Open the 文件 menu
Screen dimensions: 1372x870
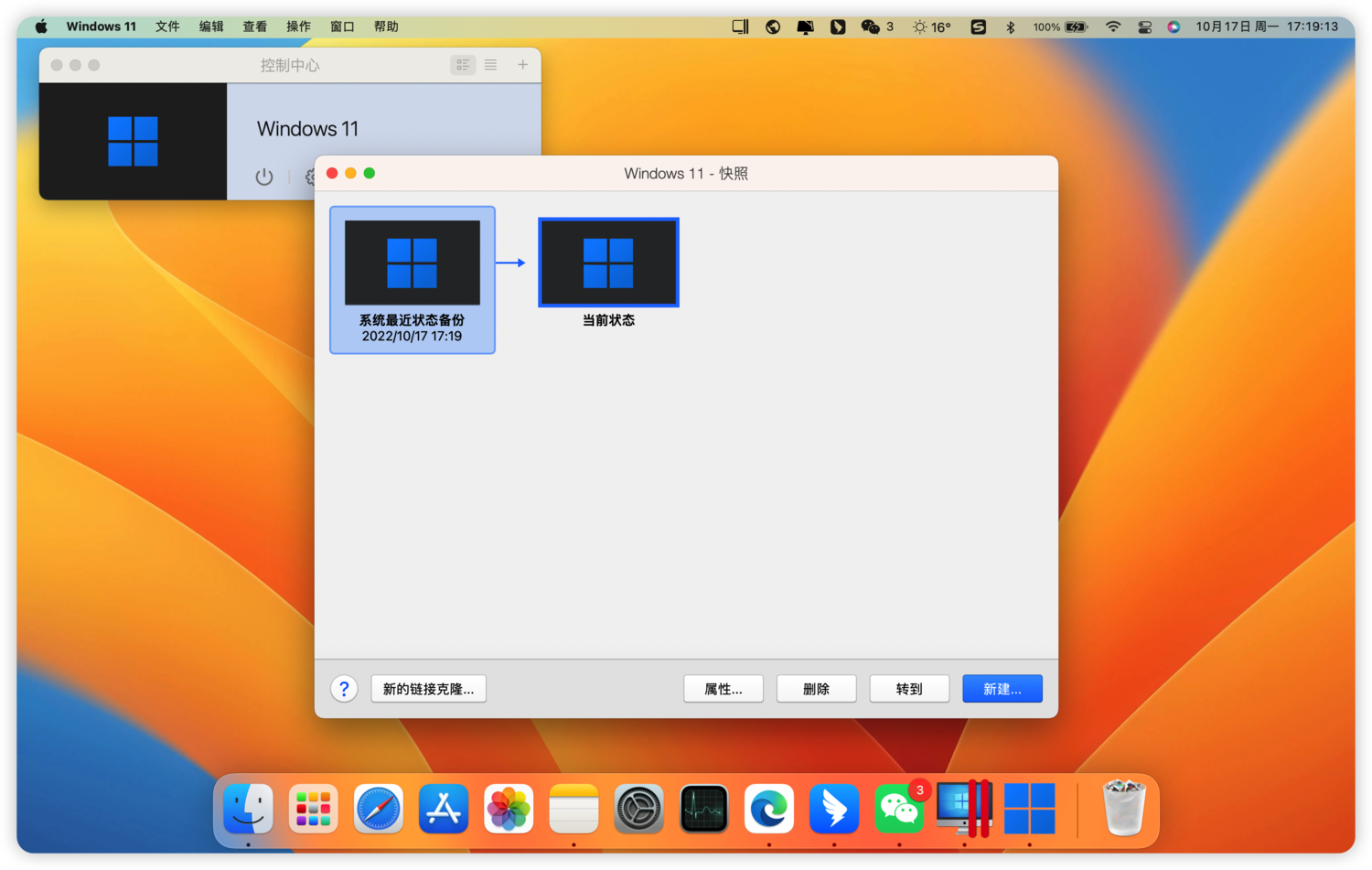click(x=167, y=27)
